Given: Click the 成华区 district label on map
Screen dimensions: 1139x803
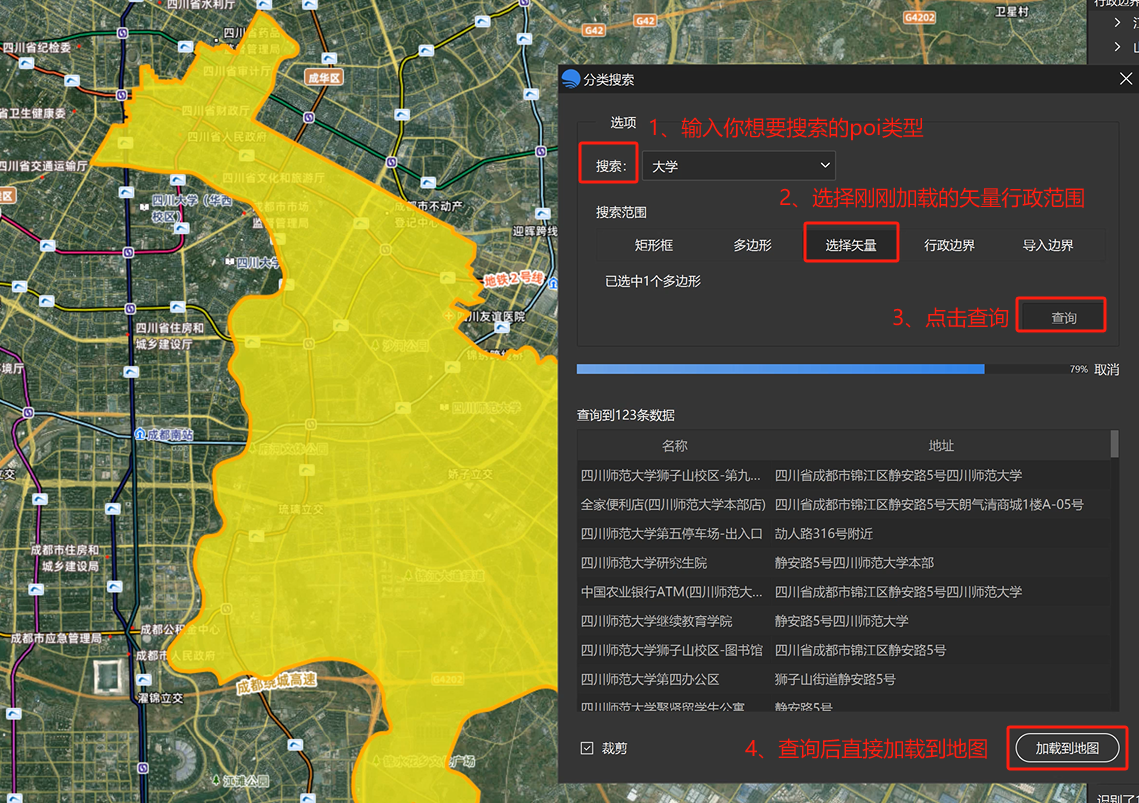Looking at the screenshot, I should [324, 78].
